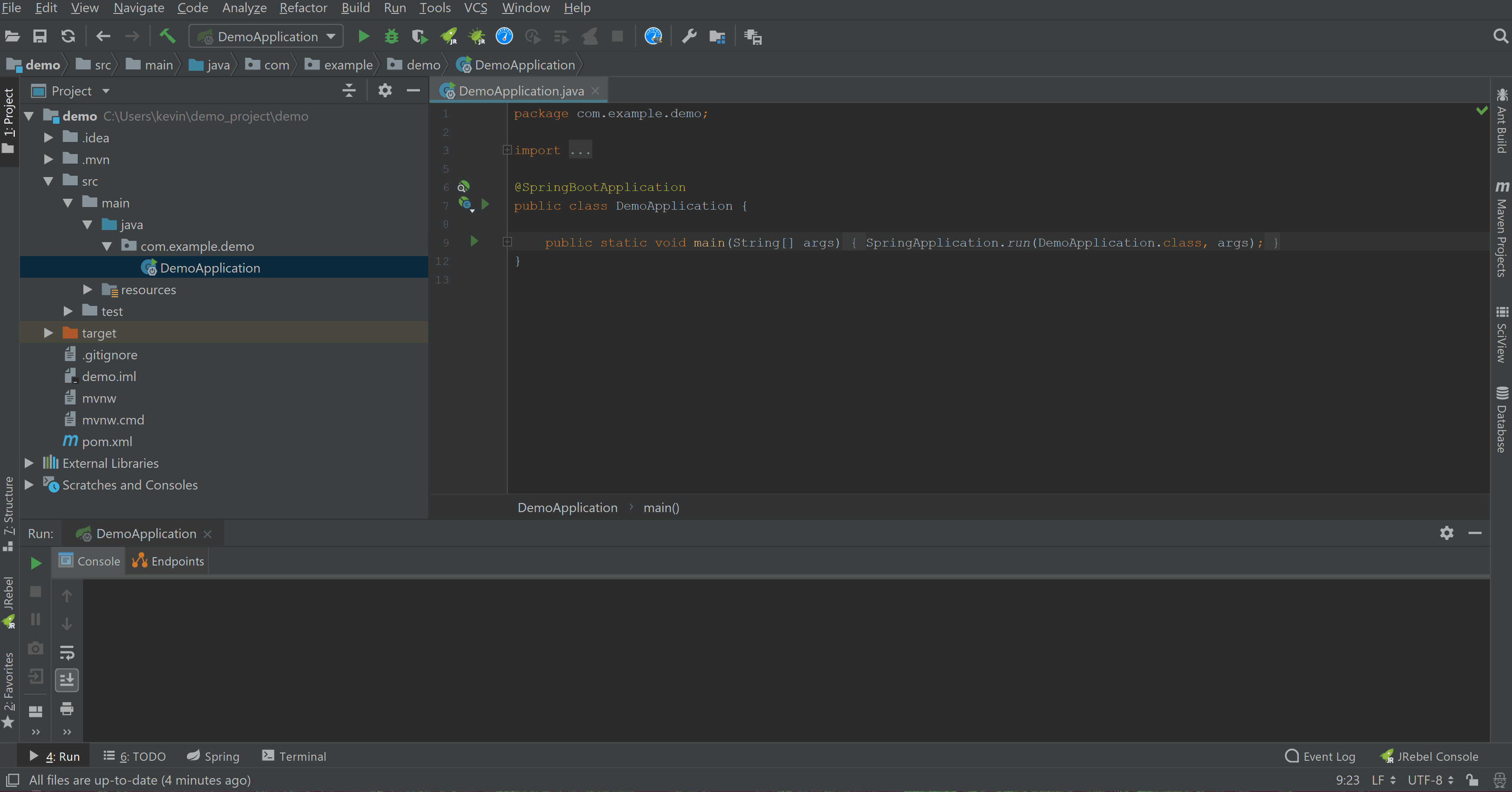Switch to the Endpoints tab
The height and width of the screenshot is (792, 1512).
pos(168,562)
